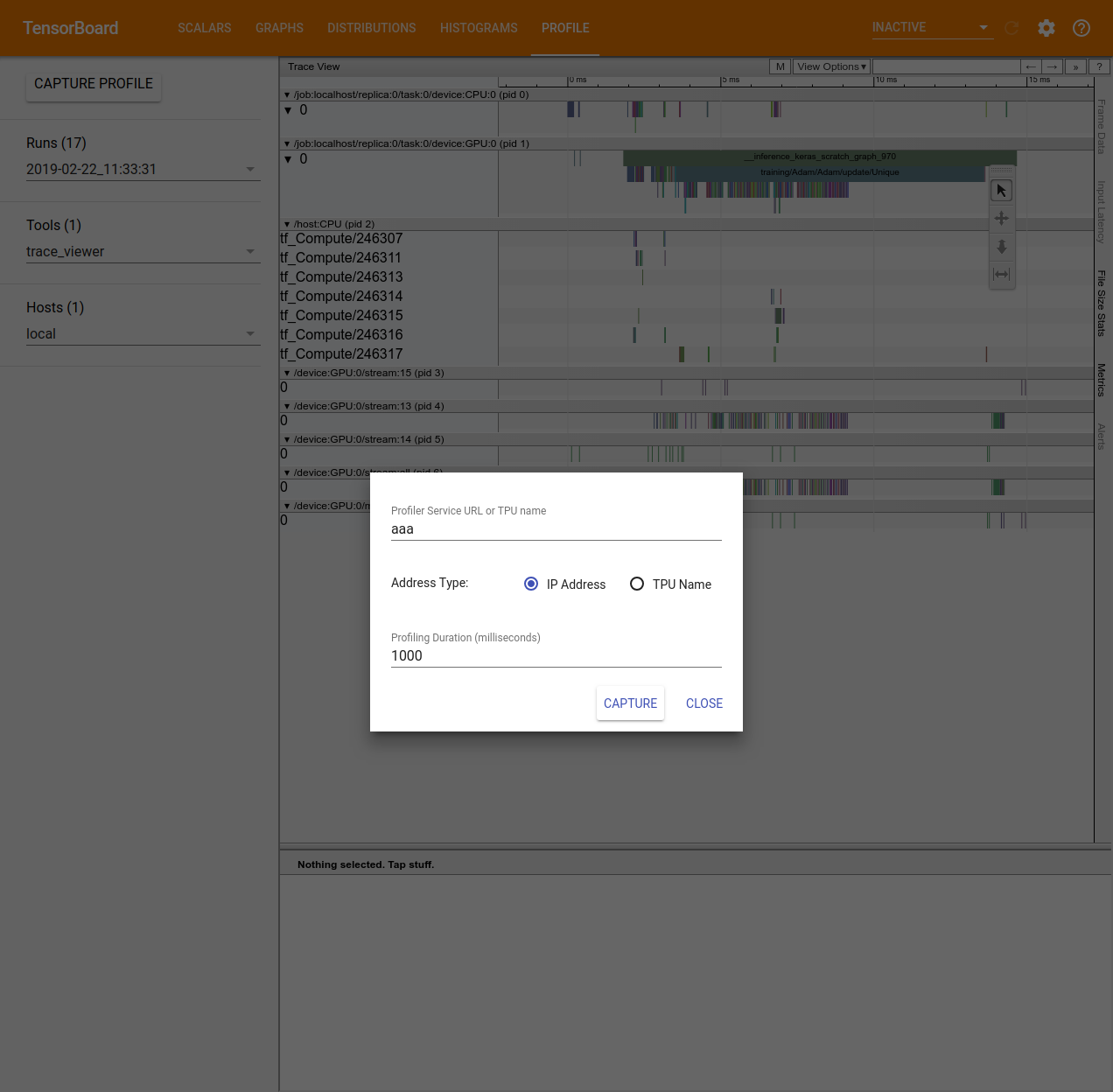
Task: Open the Hosts dropdown showing local
Action: tap(143, 333)
